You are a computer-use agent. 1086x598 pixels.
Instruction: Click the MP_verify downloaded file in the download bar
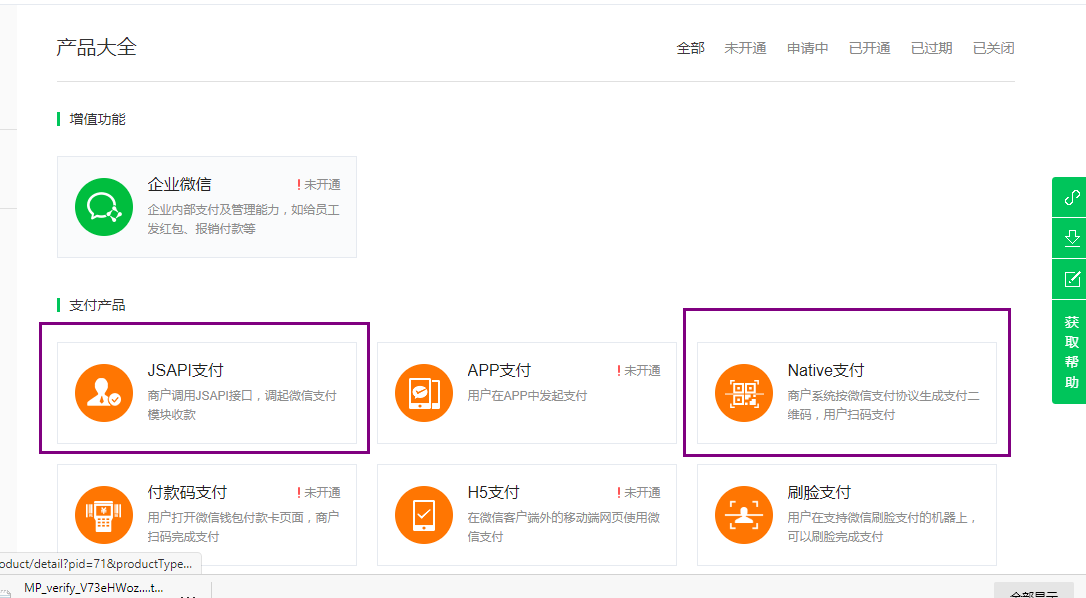pyautogui.click(x=94, y=588)
